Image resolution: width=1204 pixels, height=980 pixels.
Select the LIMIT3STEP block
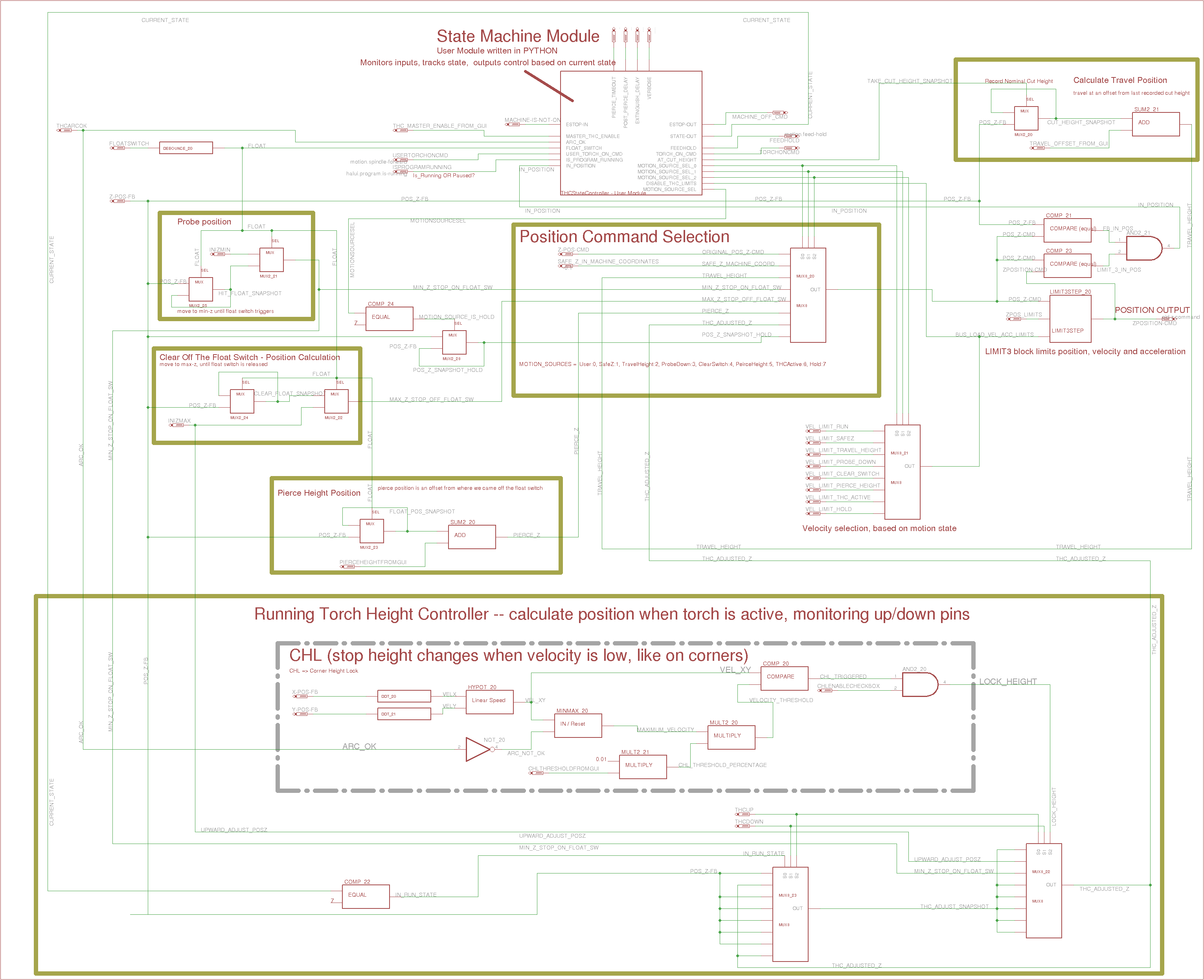tap(1070, 319)
